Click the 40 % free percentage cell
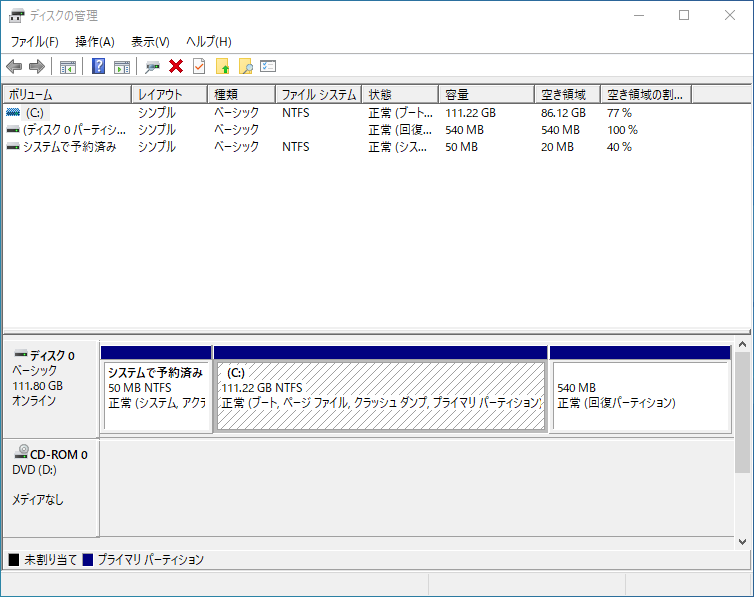Screen dimensions: 754x597 pos(619,147)
